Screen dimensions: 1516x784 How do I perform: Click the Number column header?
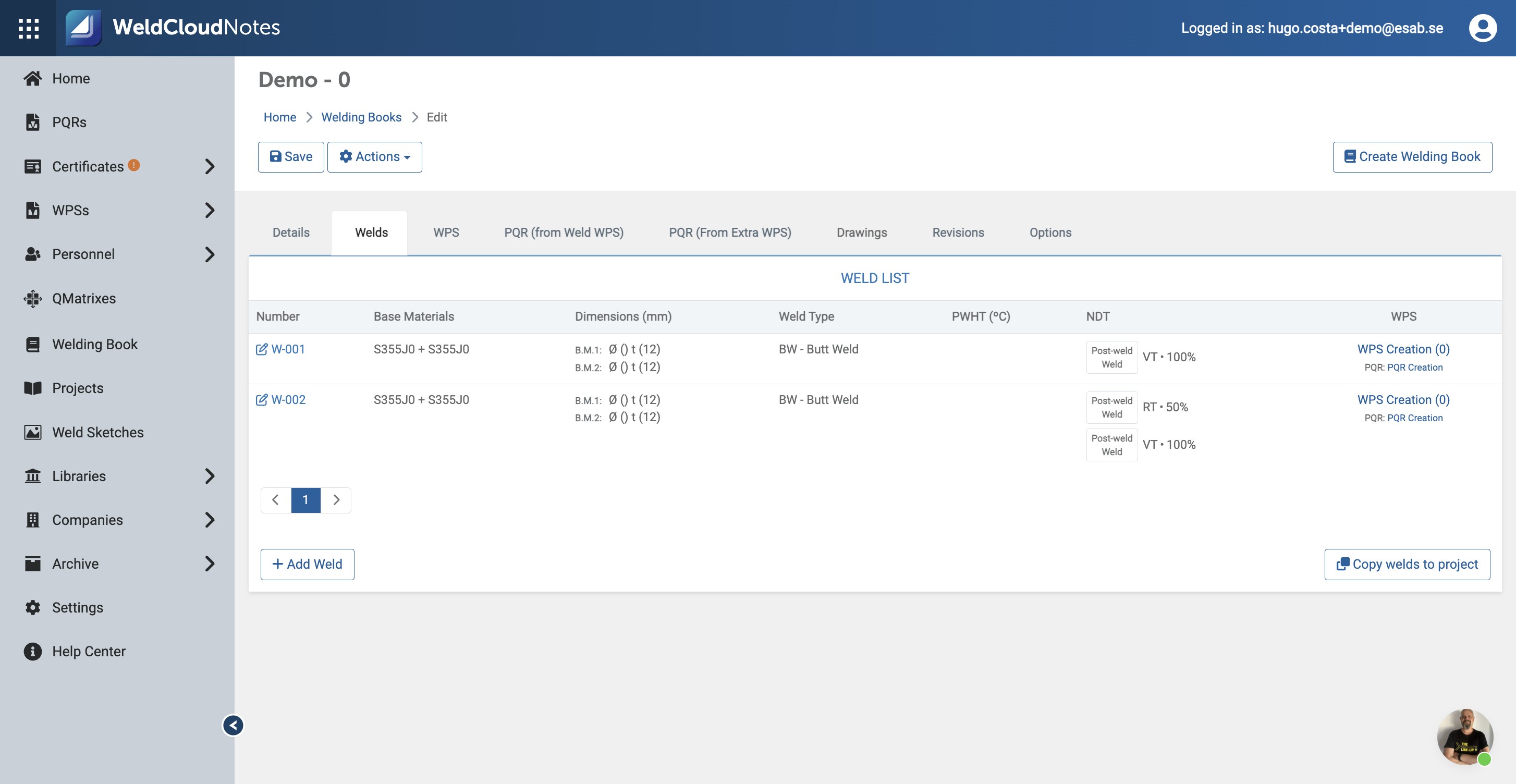click(x=278, y=316)
